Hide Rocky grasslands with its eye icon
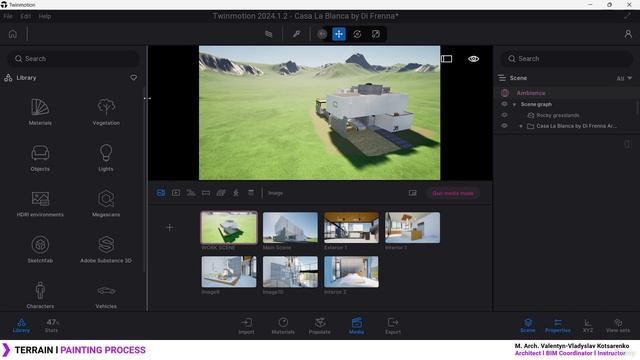 tap(504, 115)
